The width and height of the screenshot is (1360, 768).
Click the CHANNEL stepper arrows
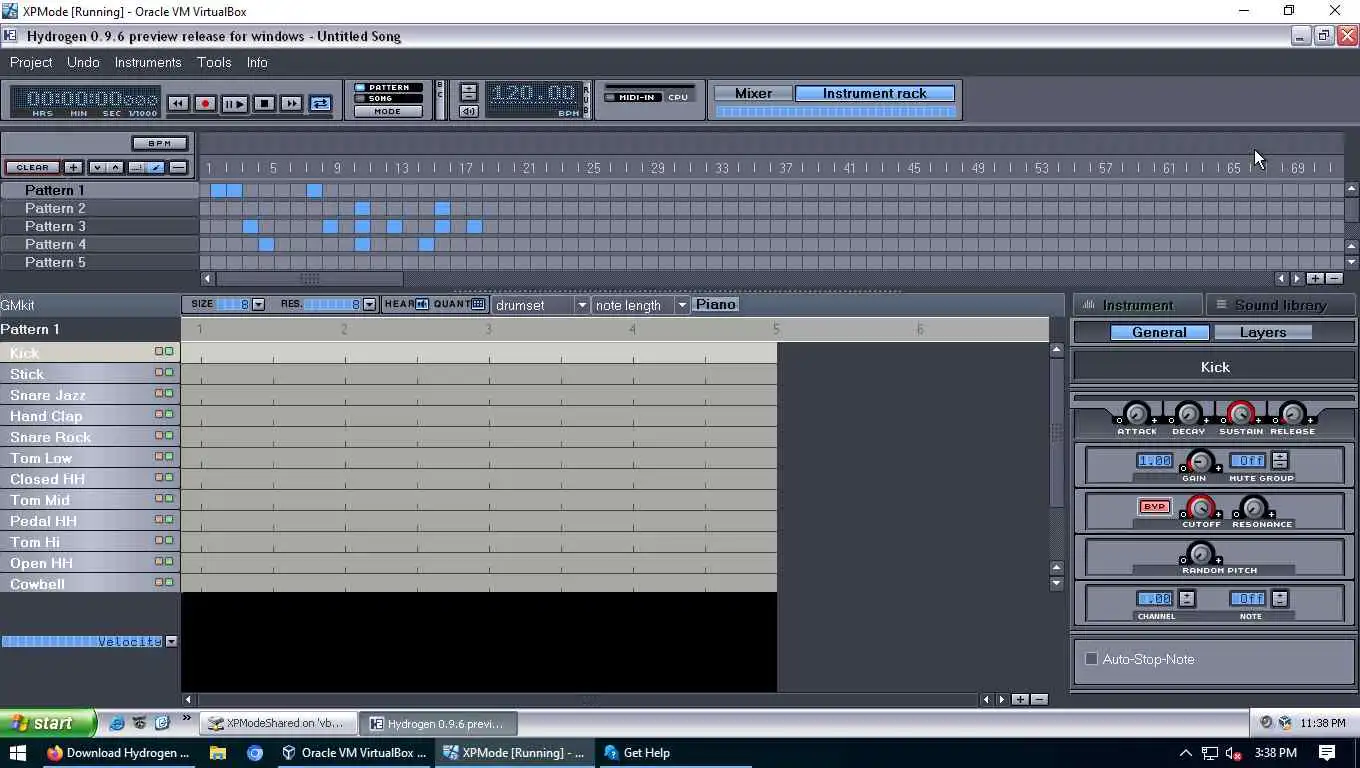1186,598
